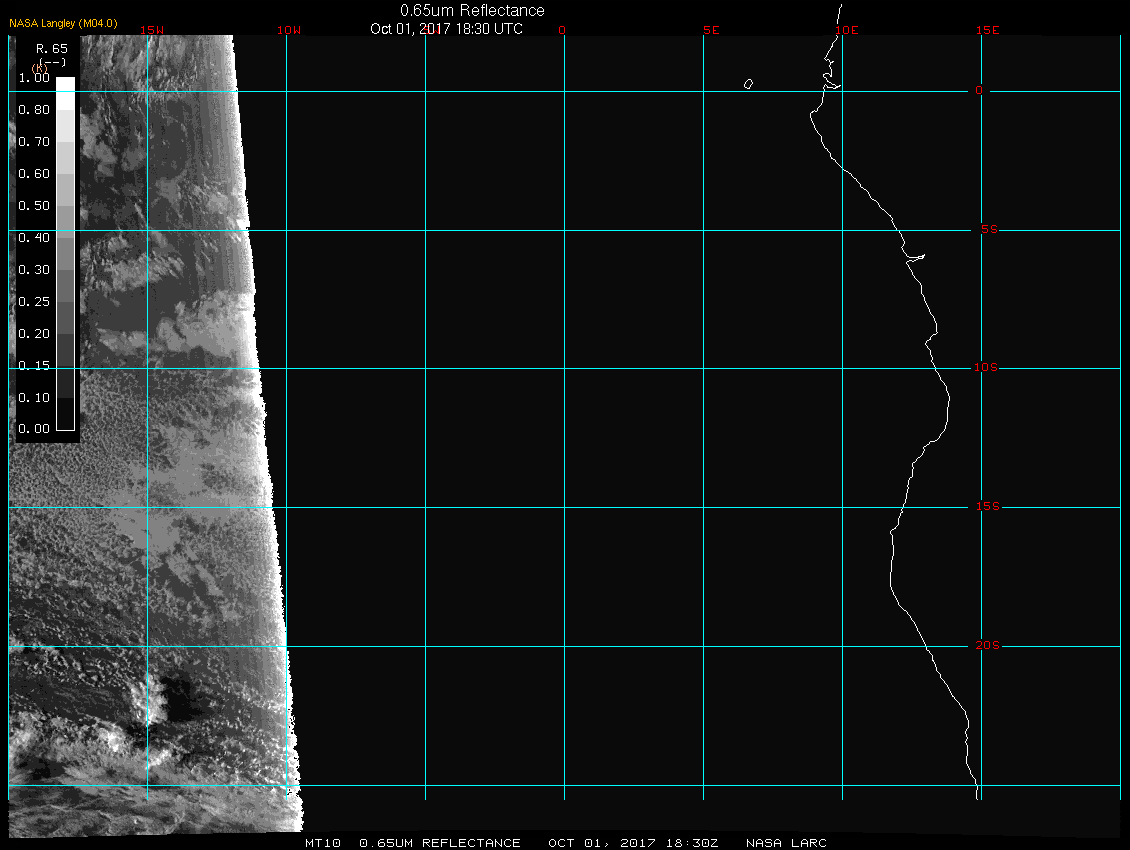This screenshot has height=850, width=1130.
Task: Click the 10S latitude label
Action: (985, 368)
